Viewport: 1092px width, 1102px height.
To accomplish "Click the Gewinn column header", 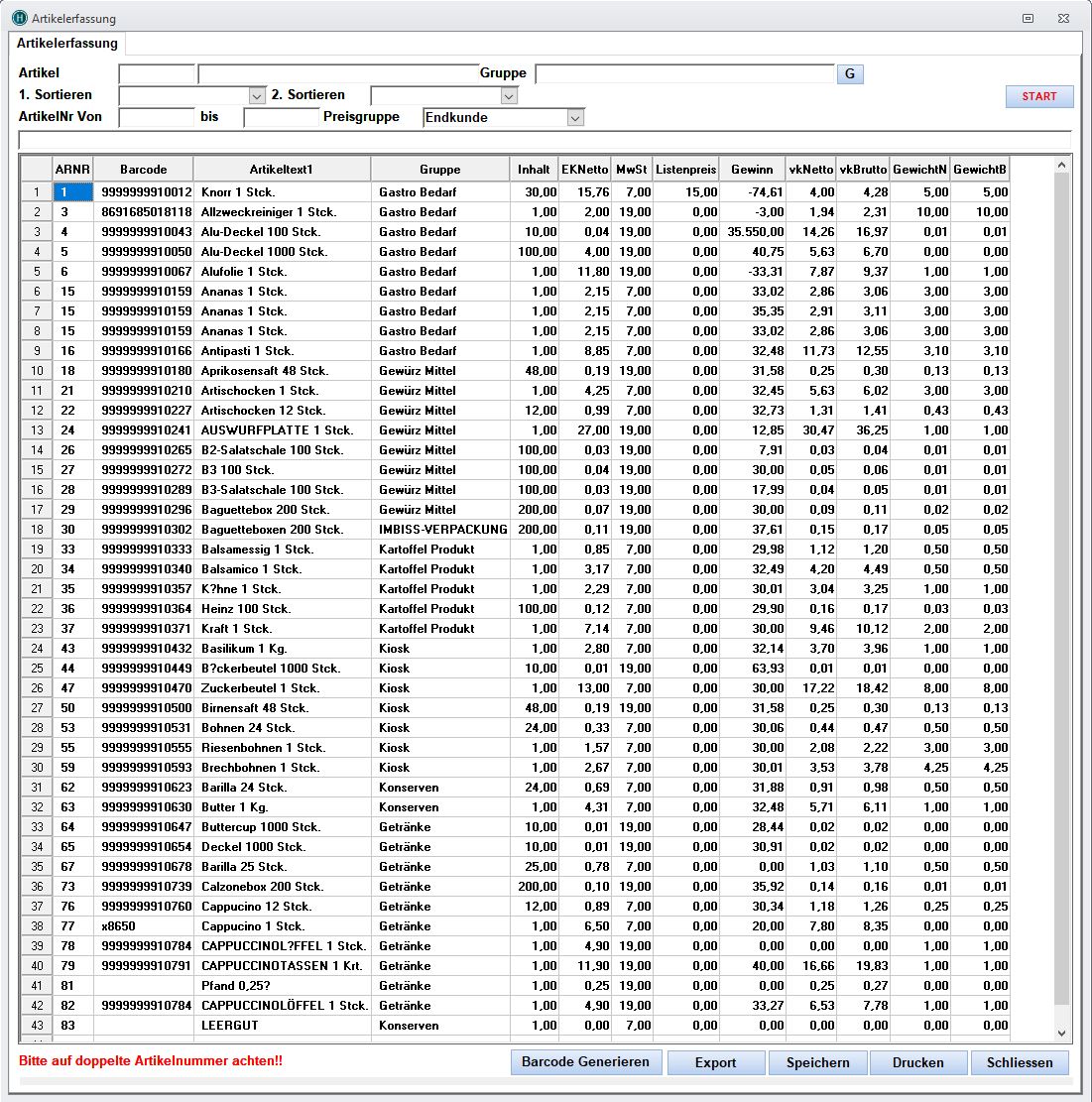I will click(x=751, y=170).
